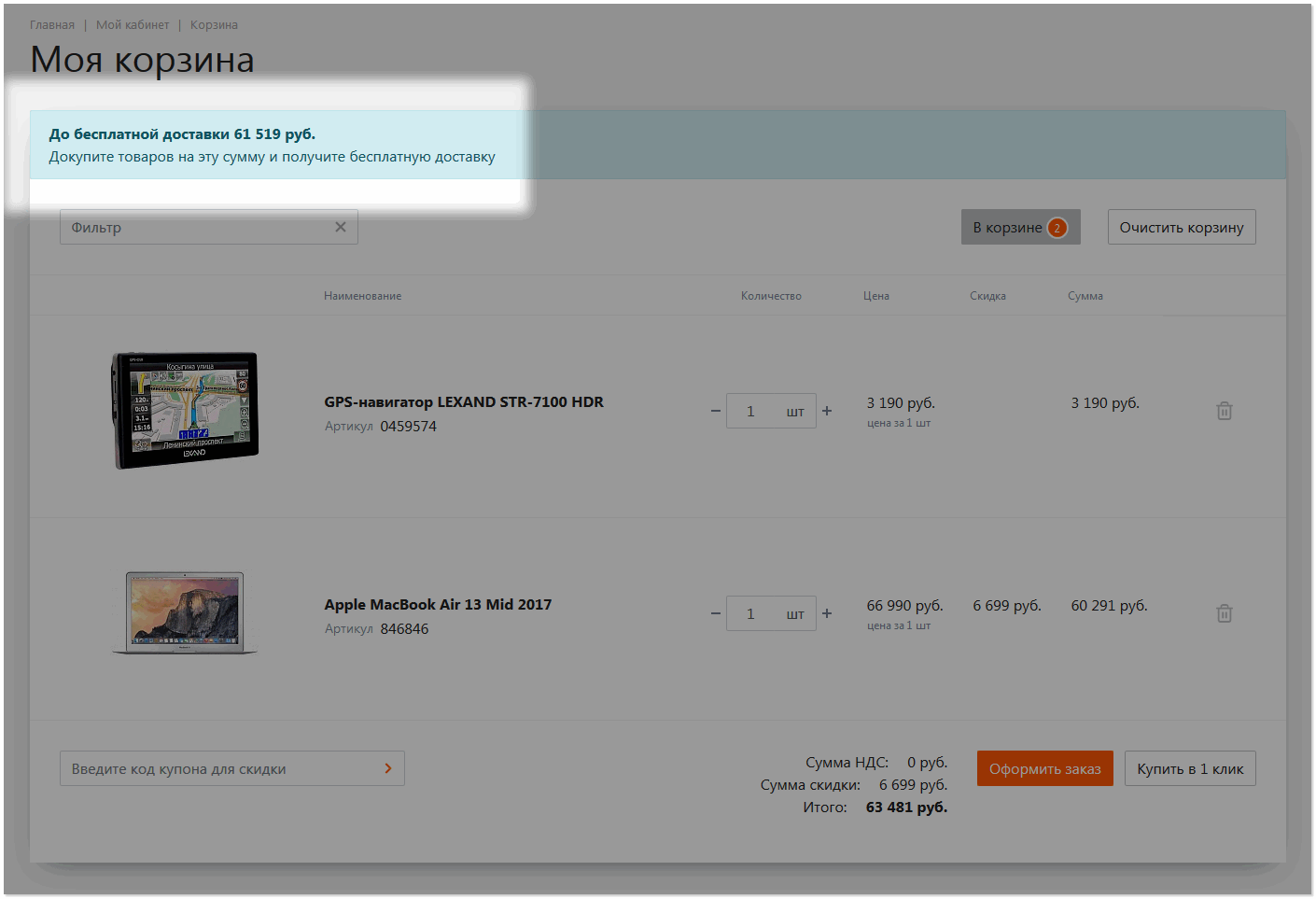Open Apple MacBook Air 13 Mid 2017 link
Viewport: 1316px width, 899px height.
point(438,605)
